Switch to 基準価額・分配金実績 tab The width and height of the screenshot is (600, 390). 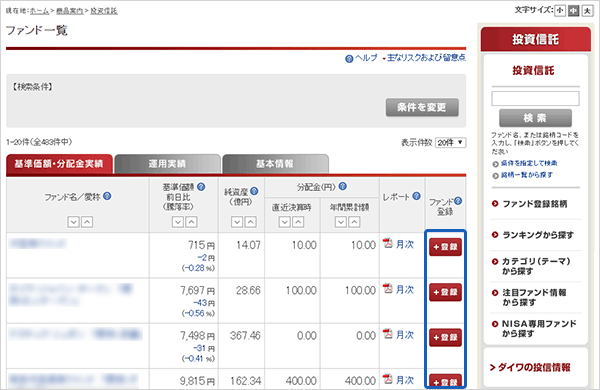pyautogui.click(x=59, y=164)
